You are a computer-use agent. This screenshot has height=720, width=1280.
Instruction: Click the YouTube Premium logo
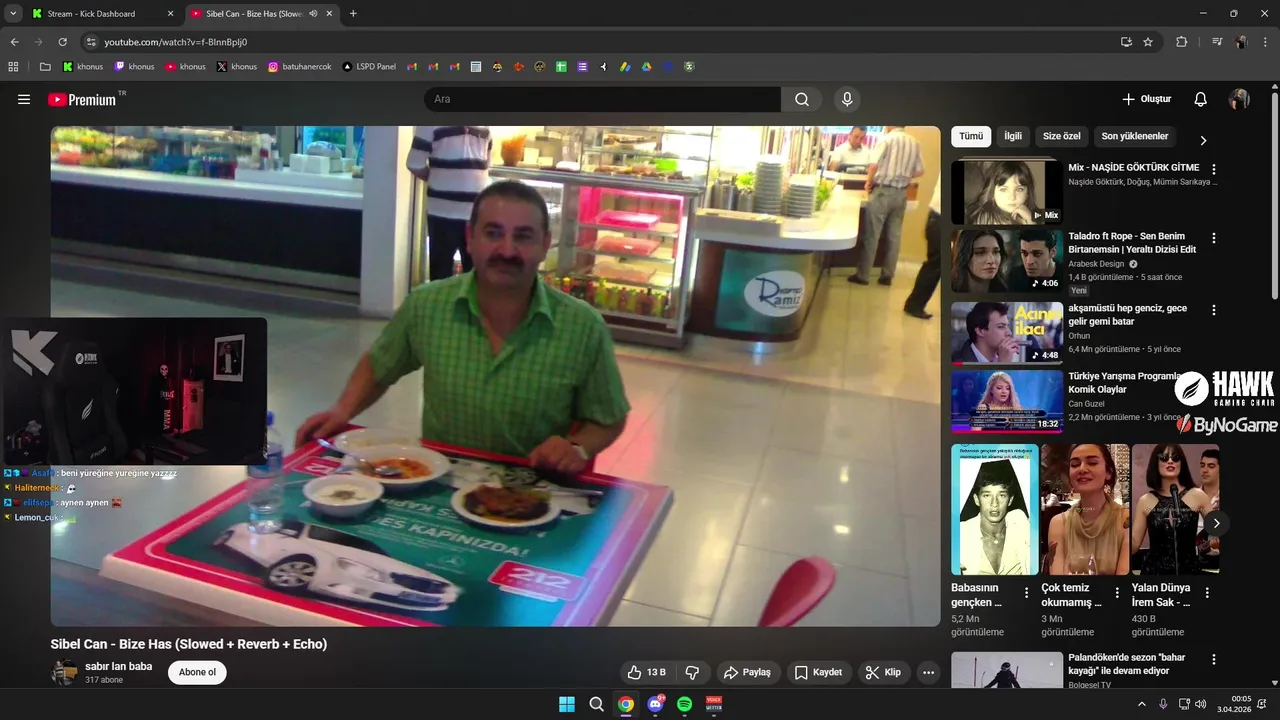click(x=82, y=99)
